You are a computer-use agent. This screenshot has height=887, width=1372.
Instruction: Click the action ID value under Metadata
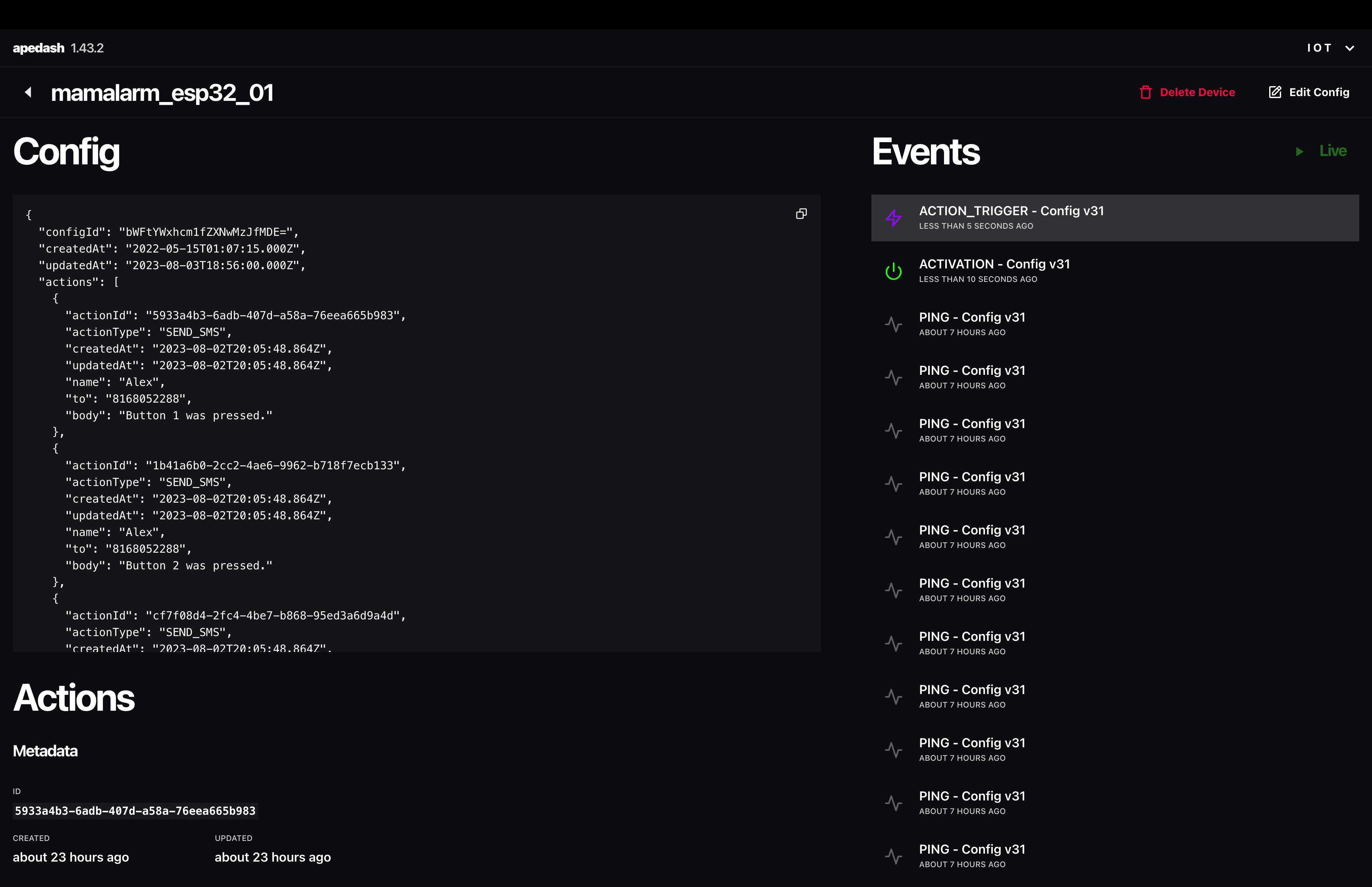coord(135,811)
